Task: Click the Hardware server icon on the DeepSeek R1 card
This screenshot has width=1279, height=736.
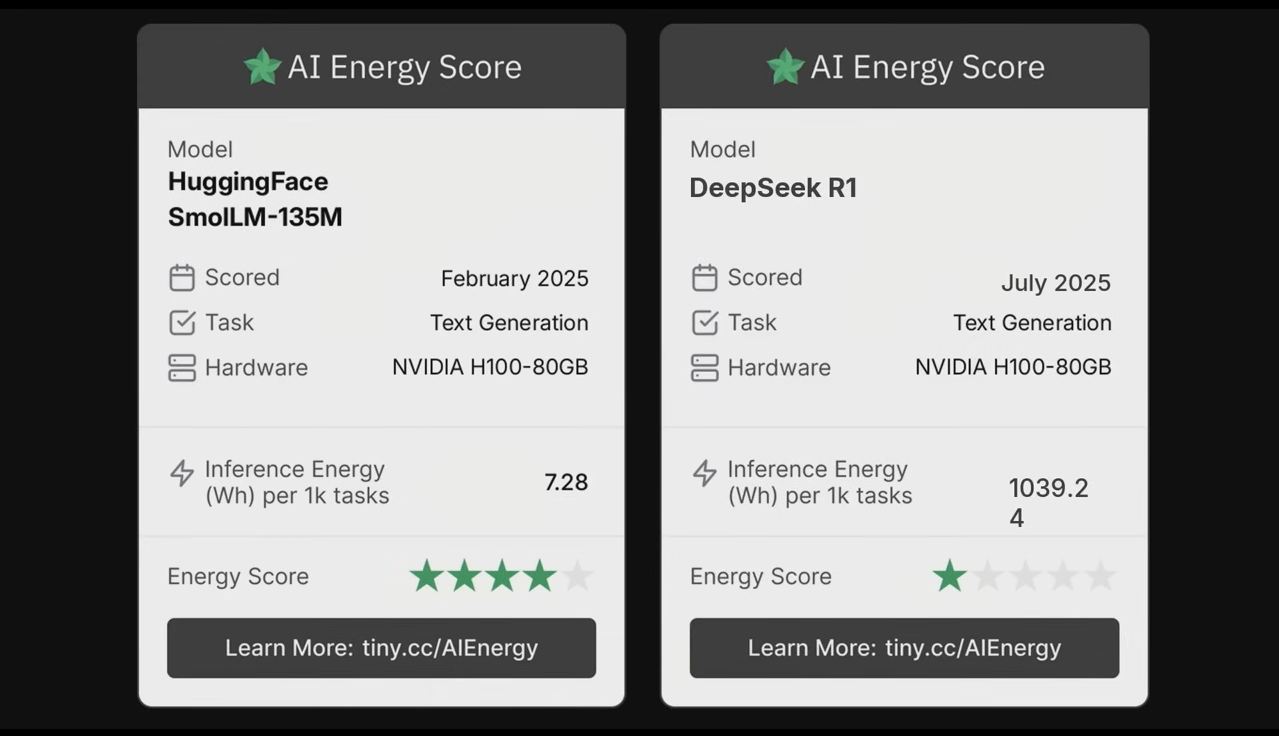Action: (705, 368)
